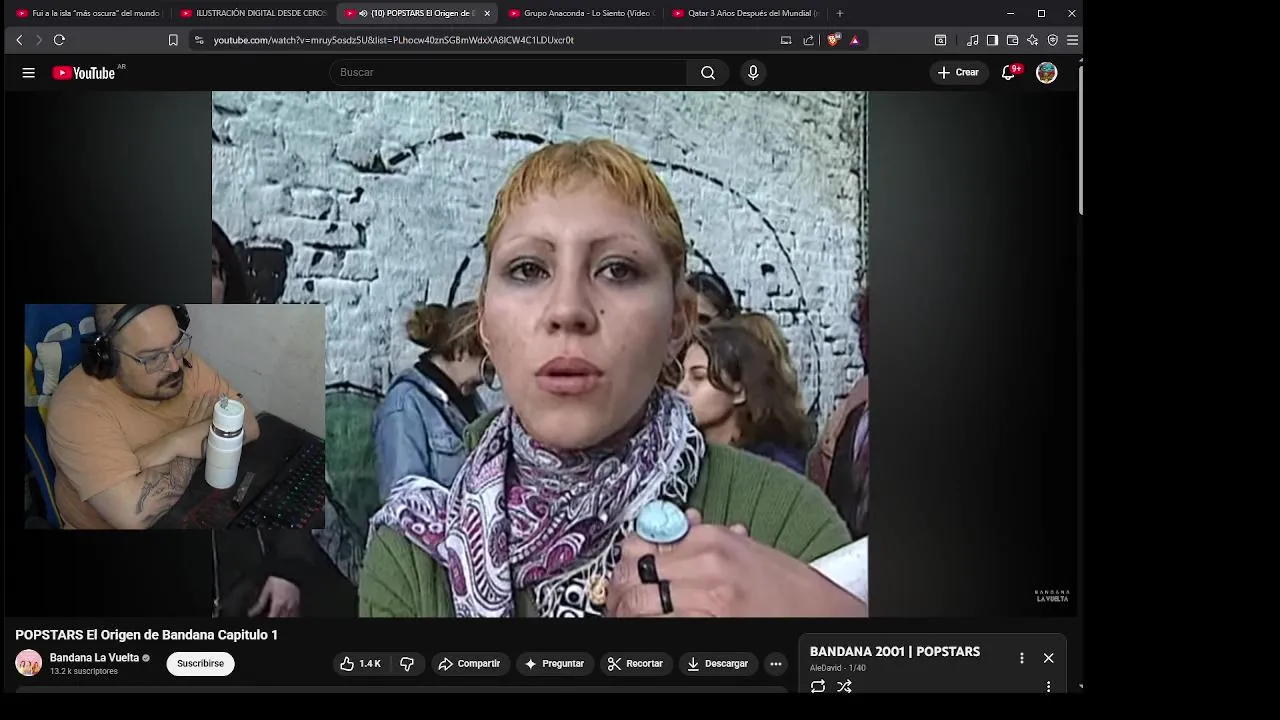The height and width of the screenshot is (720, 1280).
Task: Click the search magnifier button
Action: pos(708,72)
